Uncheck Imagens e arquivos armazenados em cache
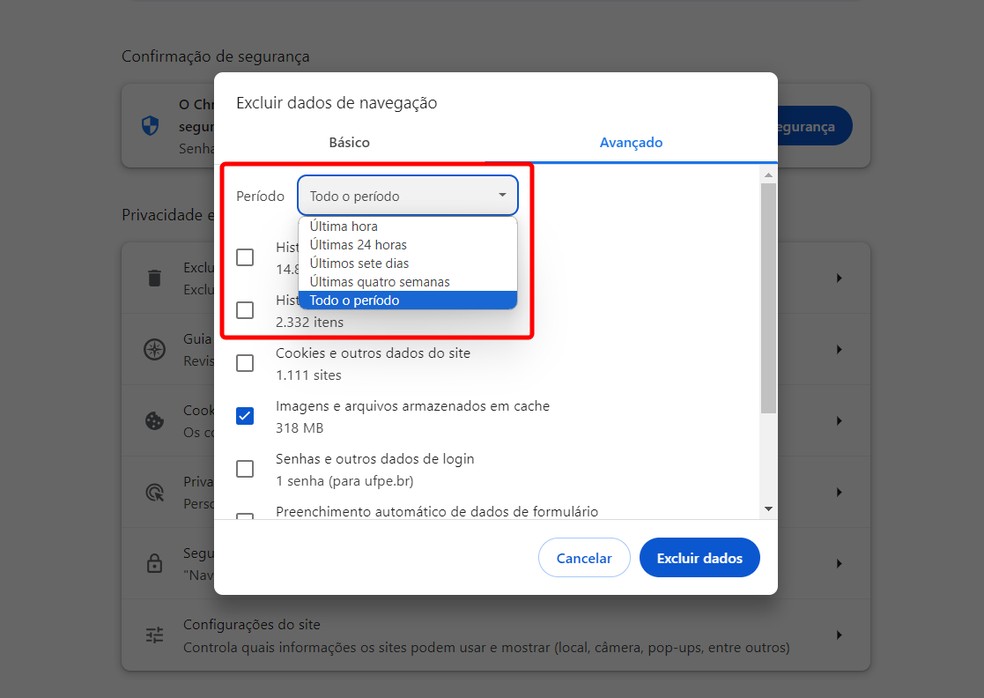 point(244,416)
